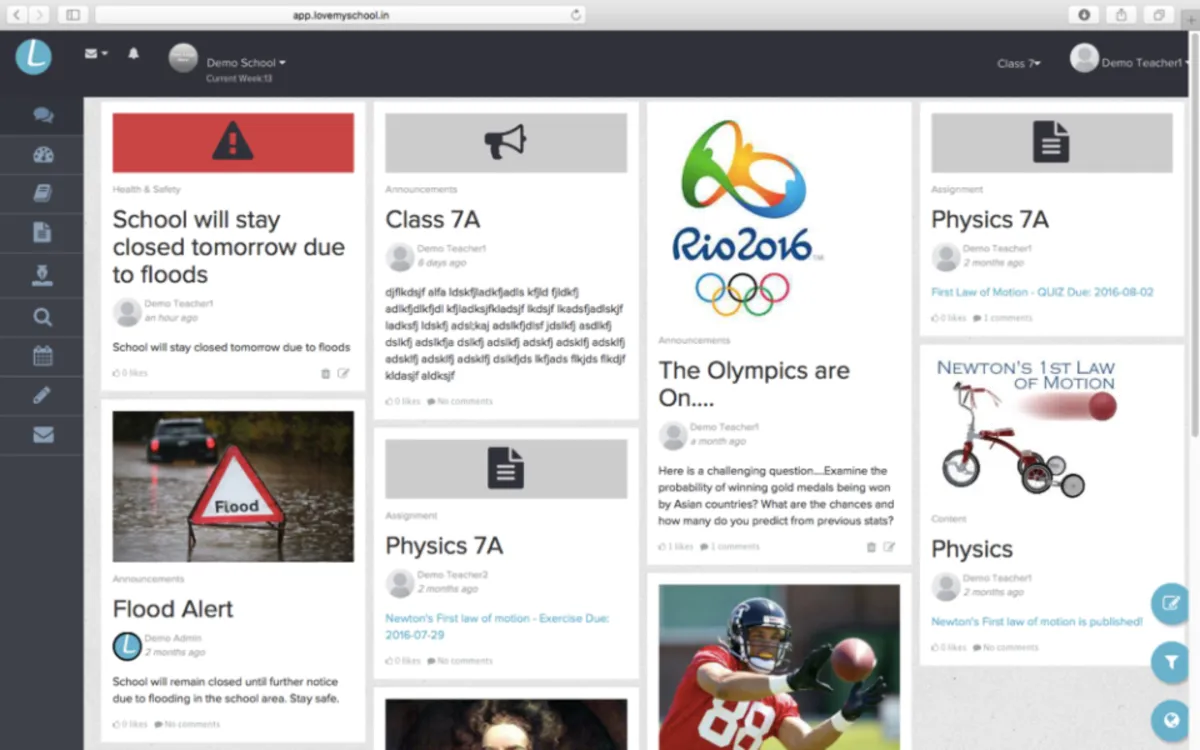Click the browser address bar
Image resolution: width=1200 pixels, height=750 pixels.
pos(340,15)
